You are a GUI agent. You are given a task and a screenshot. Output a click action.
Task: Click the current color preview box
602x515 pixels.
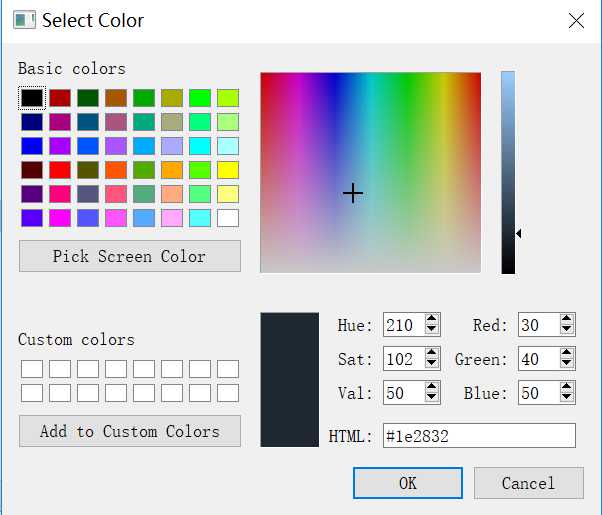pos(289,380)
